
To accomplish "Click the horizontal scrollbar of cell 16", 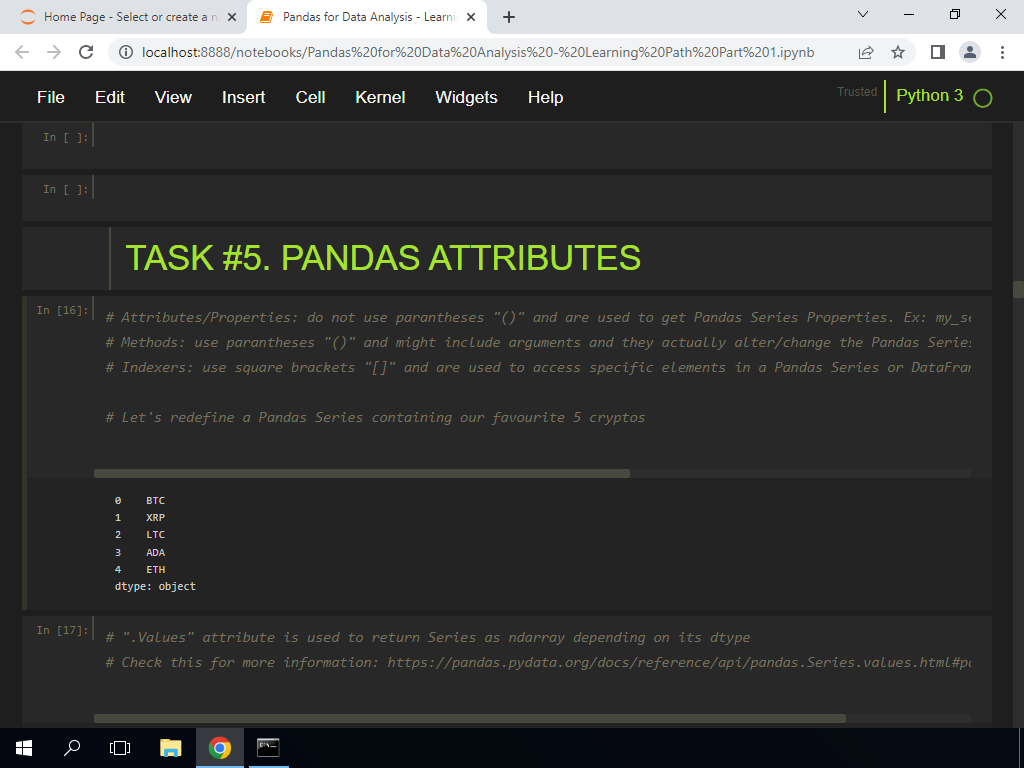I will pyautogui.click(x=362, y=473).
